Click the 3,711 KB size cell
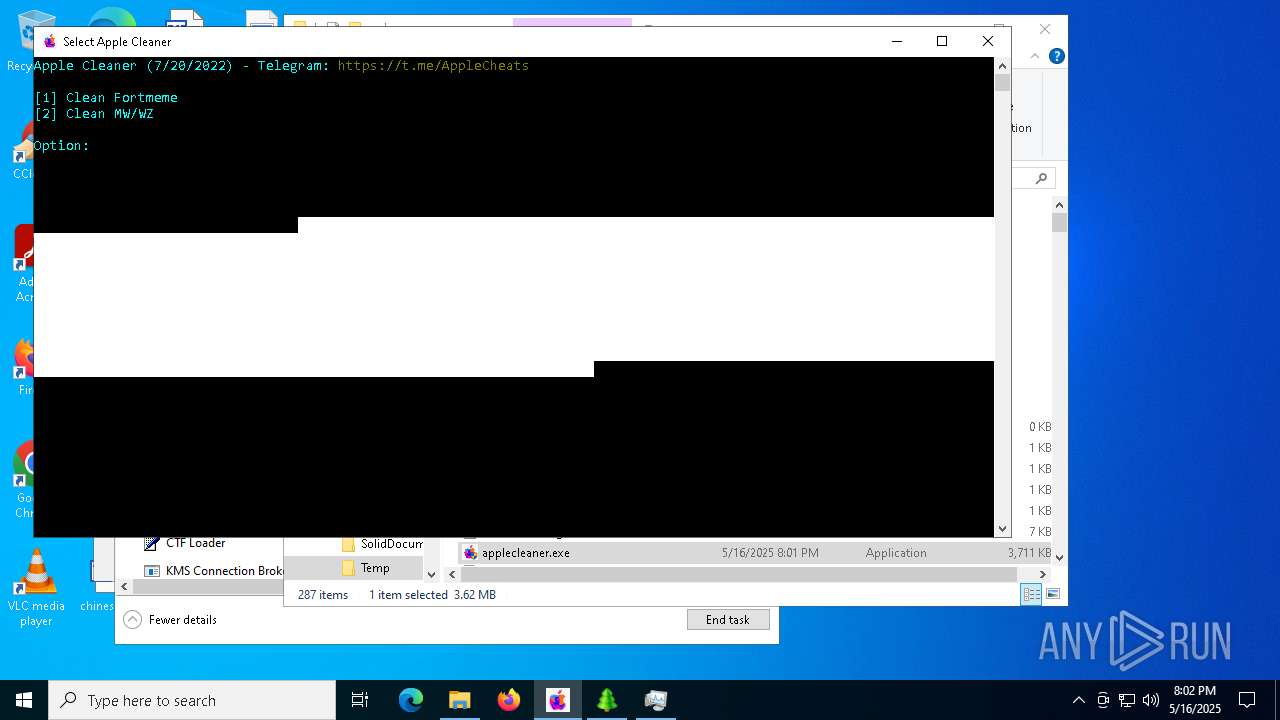The width and height of the screenshot is (1280, 720). pyautogui.click(x=1029, y=553)
